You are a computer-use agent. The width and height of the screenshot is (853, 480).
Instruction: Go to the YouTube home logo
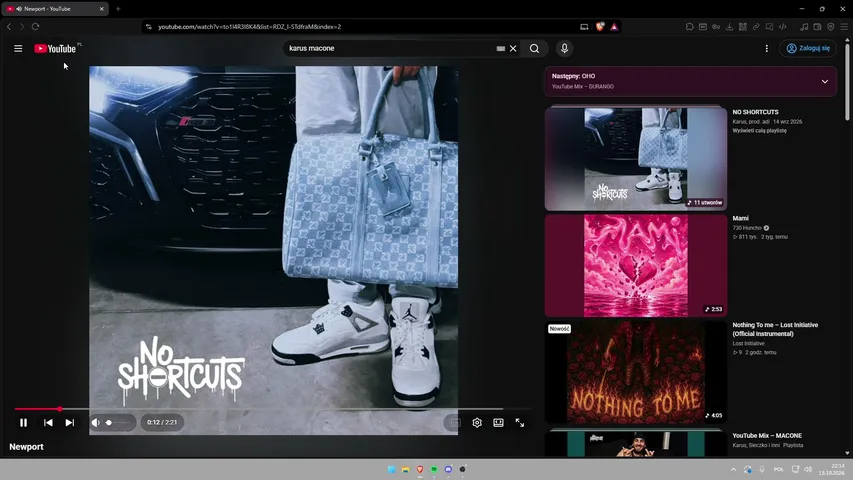click(55, 48)
